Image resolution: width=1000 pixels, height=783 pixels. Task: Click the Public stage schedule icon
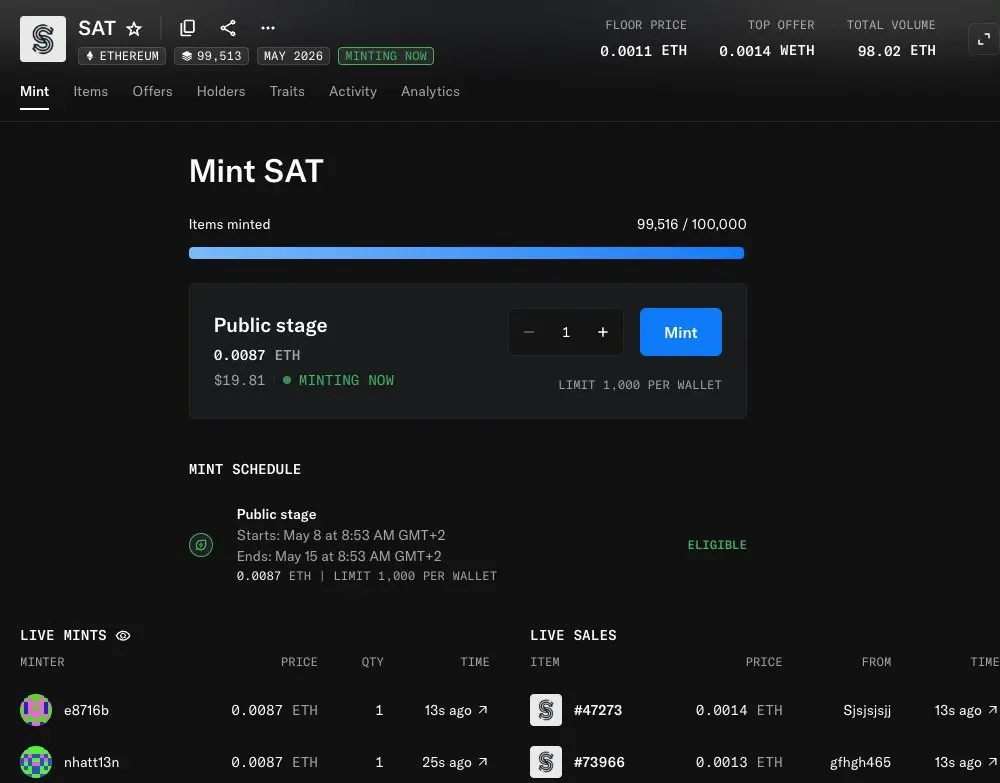(x=201, y=545)
